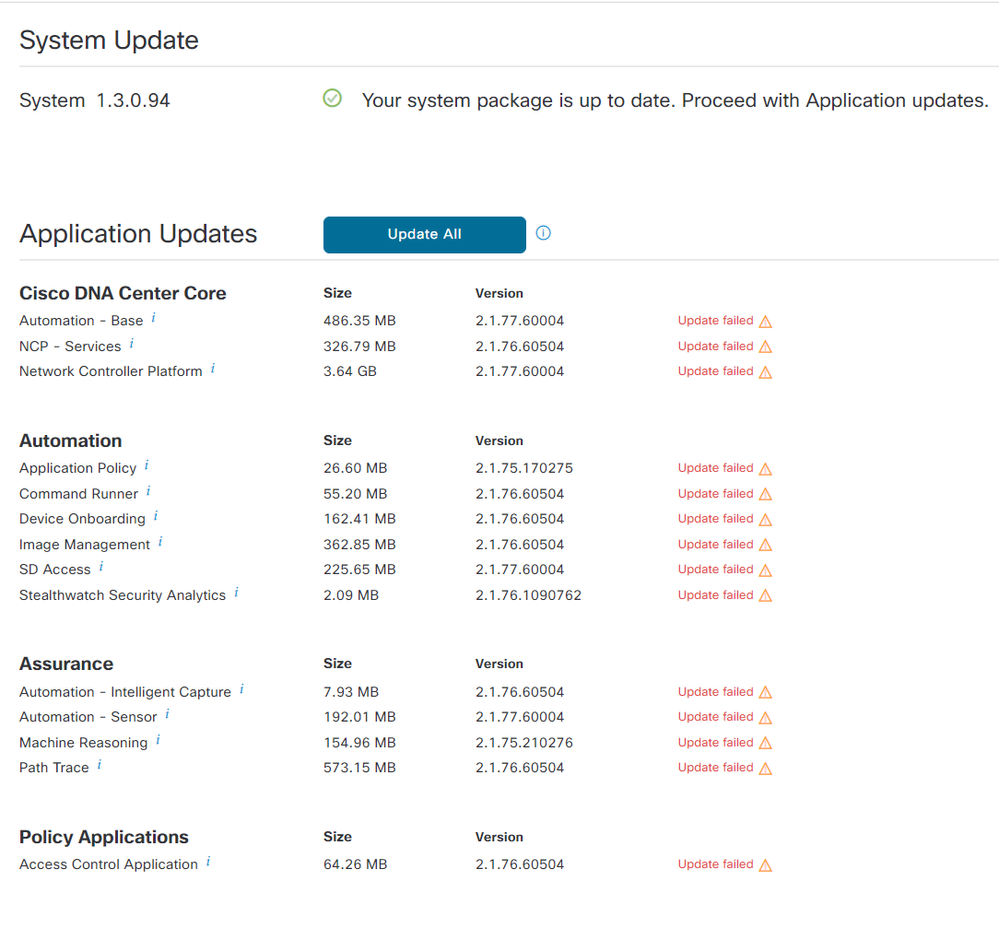Click warning icon for Image Management
999x928 pixels.
coord(766,545)
